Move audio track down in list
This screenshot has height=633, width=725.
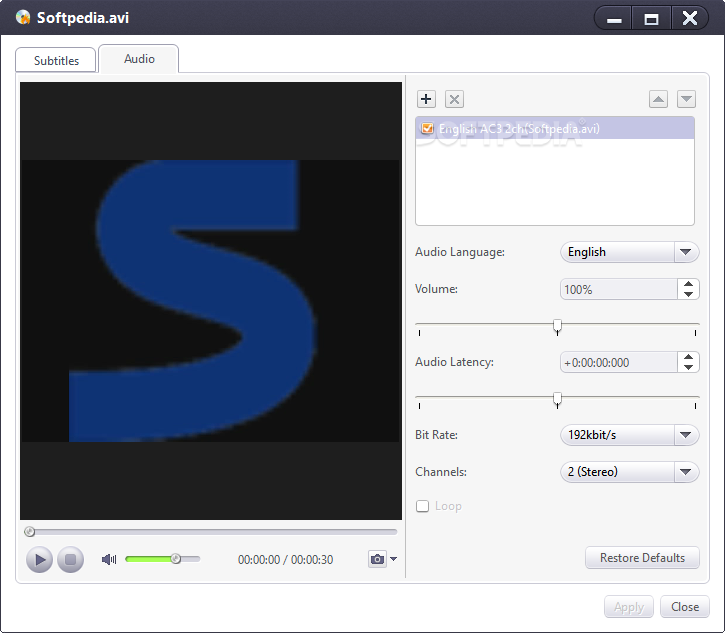(x=686, y=99)
